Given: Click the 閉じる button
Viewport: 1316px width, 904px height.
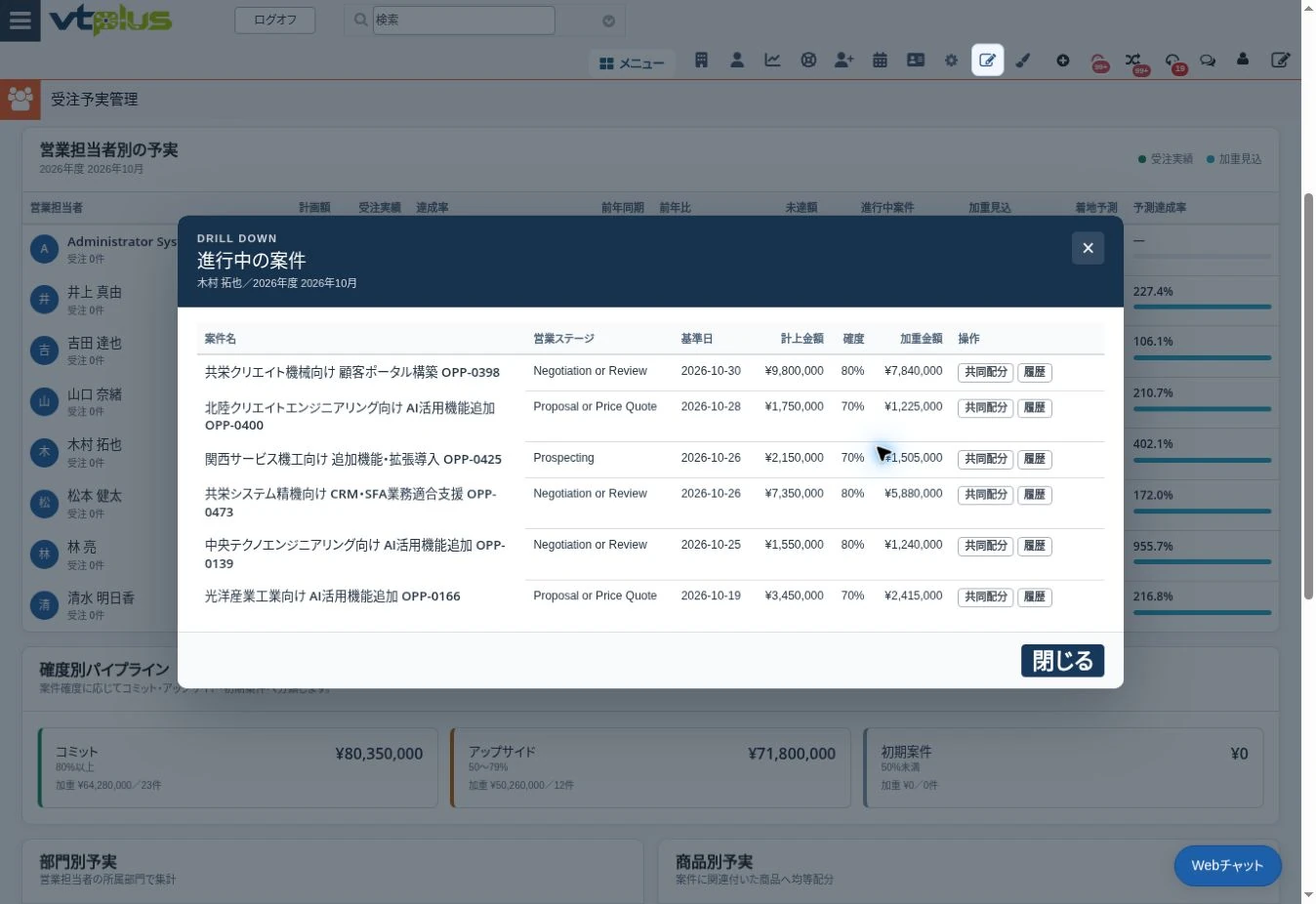Looking at the screenshot, I should (1062, 661).
